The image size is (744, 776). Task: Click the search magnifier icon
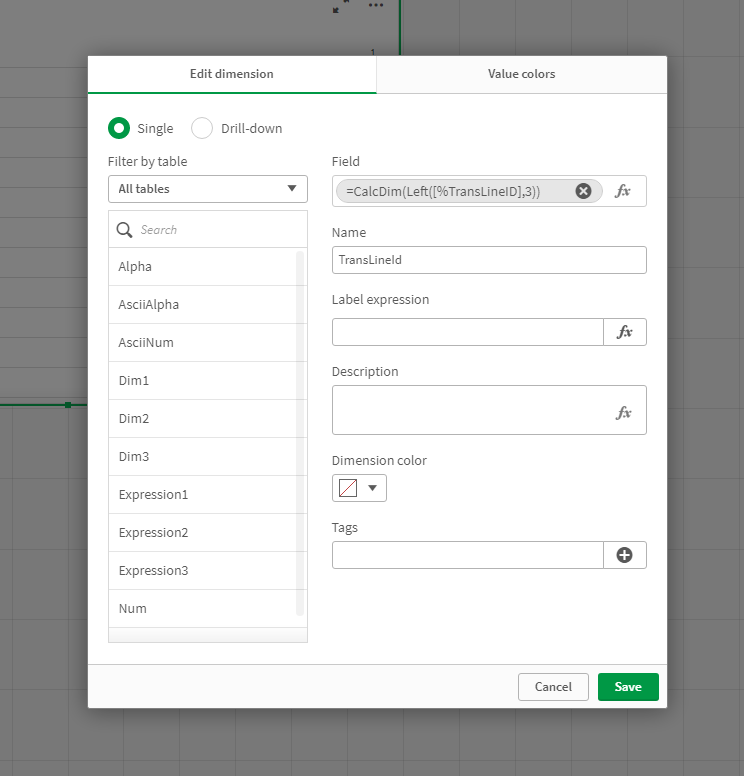click(125, 230)
